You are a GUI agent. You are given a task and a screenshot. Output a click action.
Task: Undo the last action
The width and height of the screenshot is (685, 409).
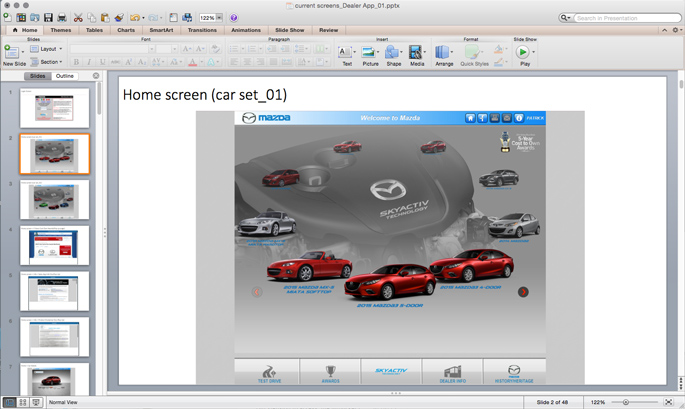pyautogui.click(x=135, y=17)
